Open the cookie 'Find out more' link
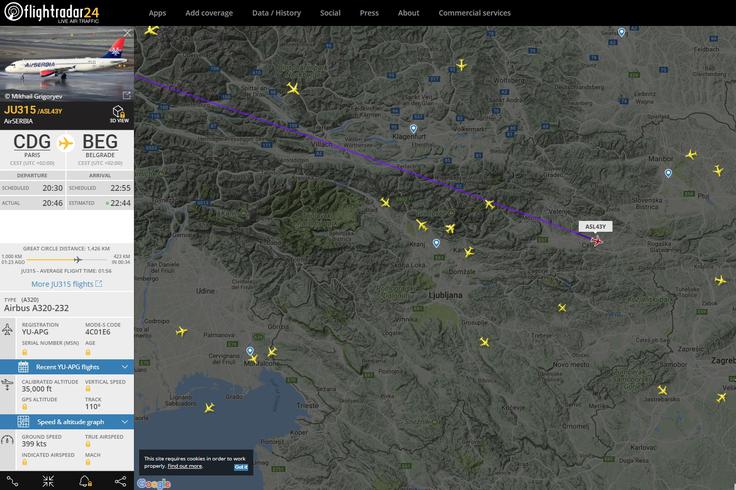Viewport: 736px width, 490px height. coord(185,466)
